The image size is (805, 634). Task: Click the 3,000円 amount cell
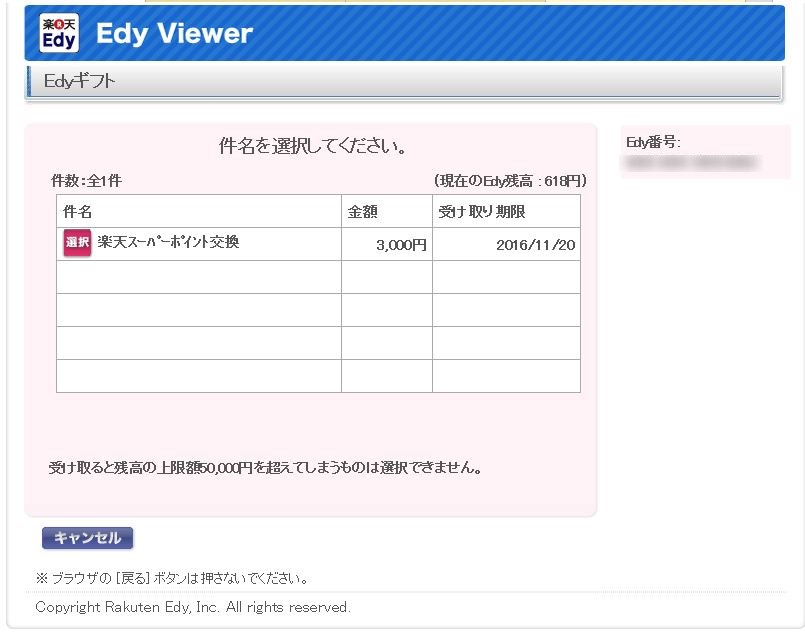[x=387, y=244]
